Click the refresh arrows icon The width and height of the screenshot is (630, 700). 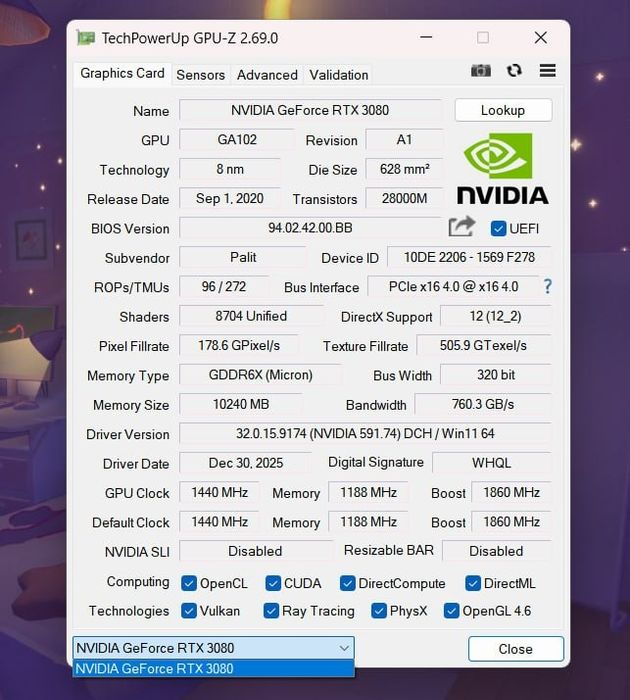[x=514, y=71]
